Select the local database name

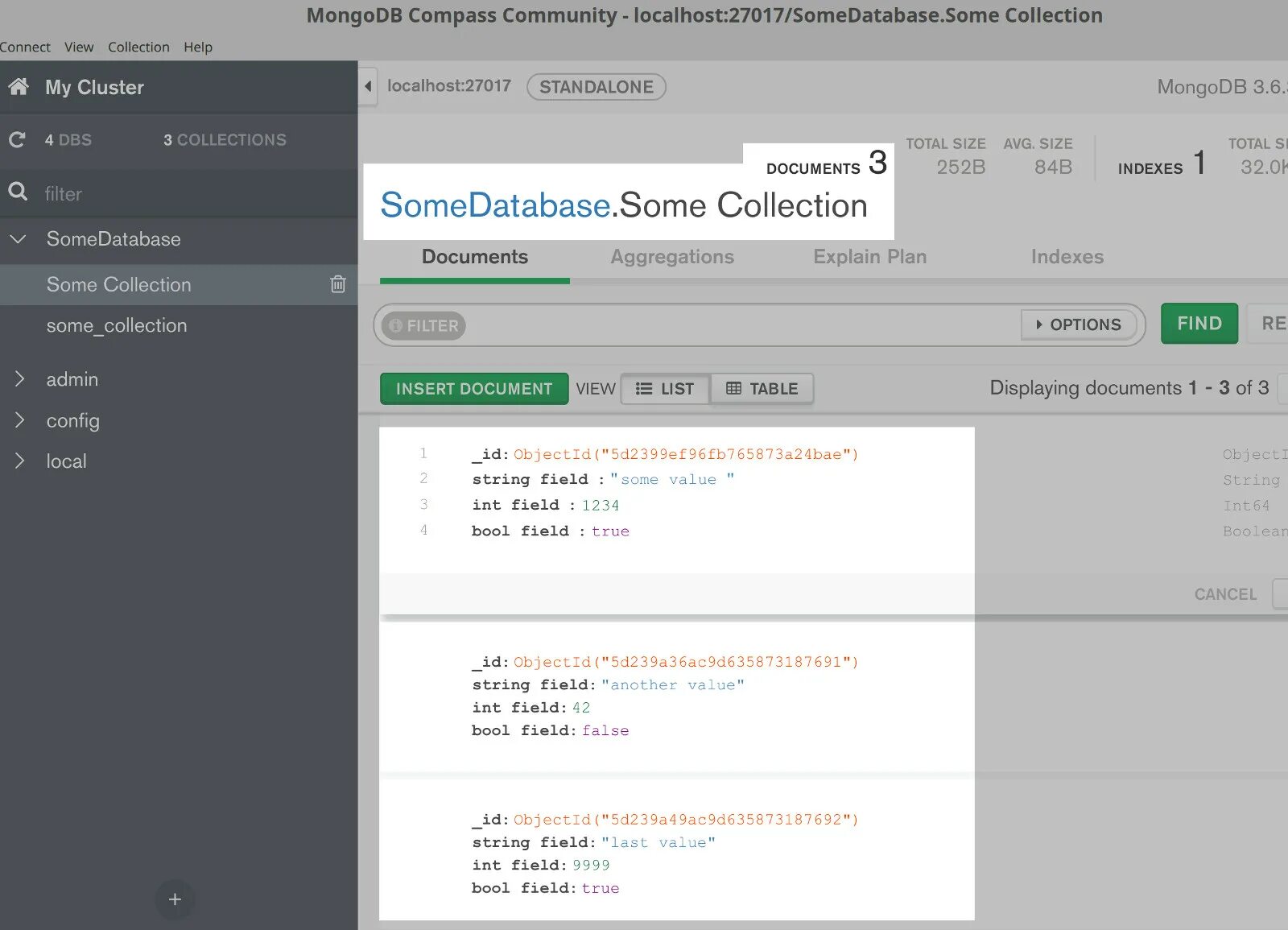(67, 461)
